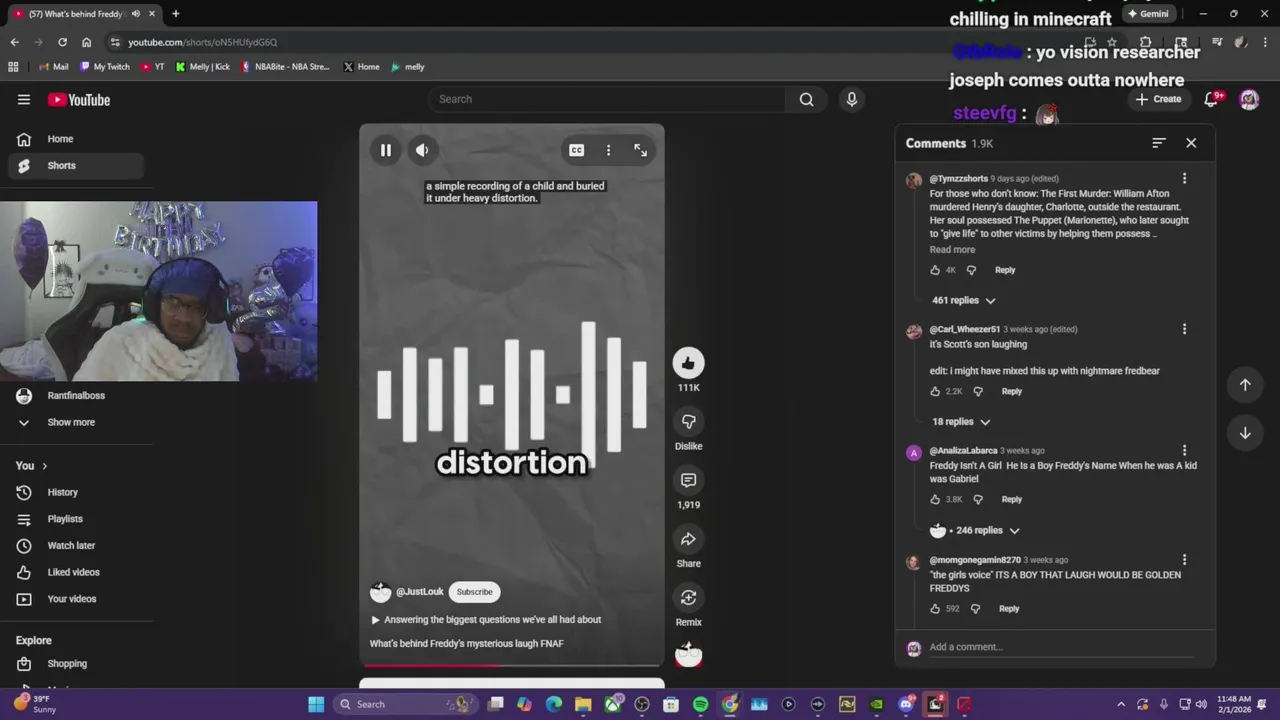
Task: Close the Comments panel
Action: [x=1191, y=143]
